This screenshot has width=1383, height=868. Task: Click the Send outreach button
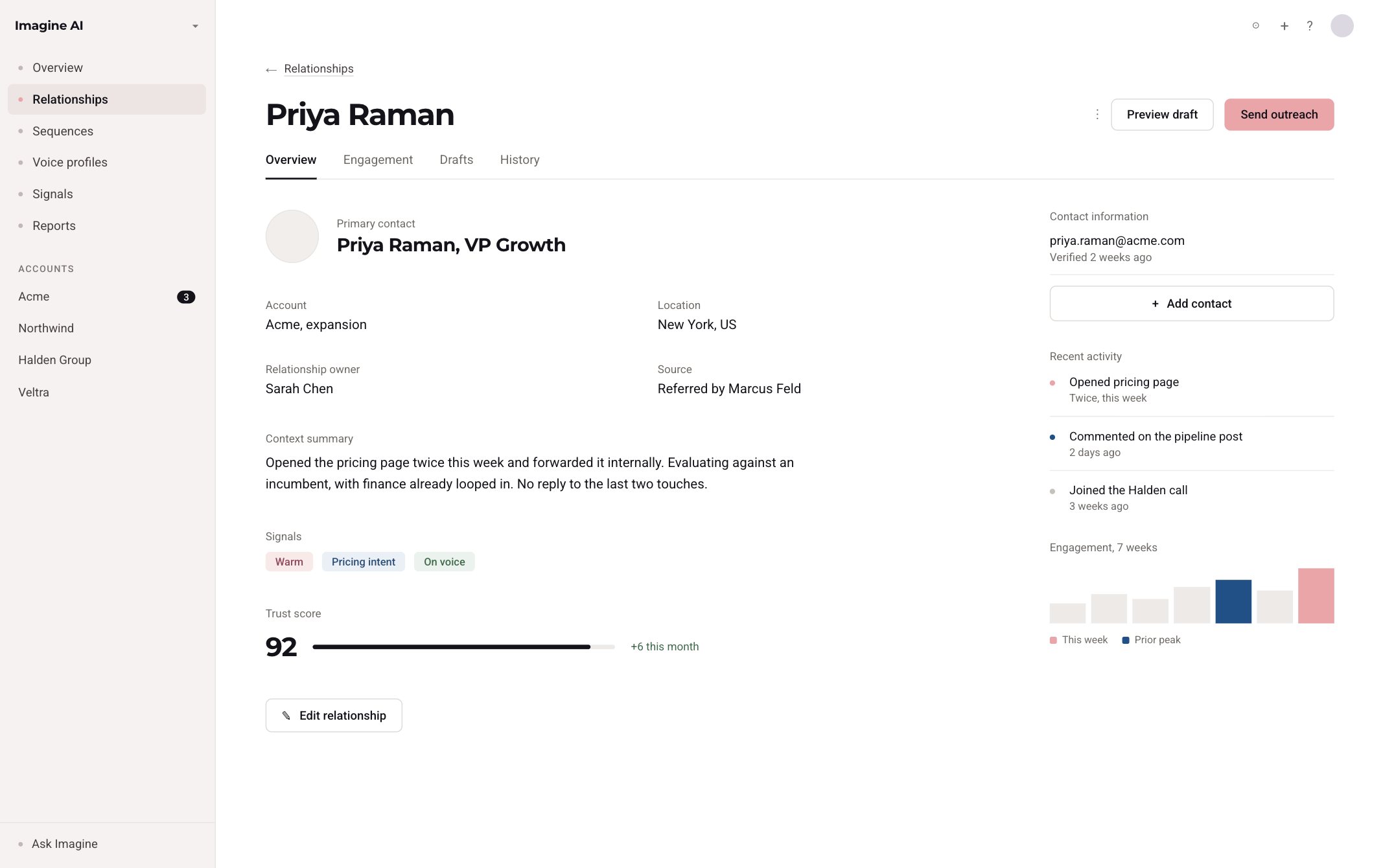pyautogui.click(x=1279, y=115)
